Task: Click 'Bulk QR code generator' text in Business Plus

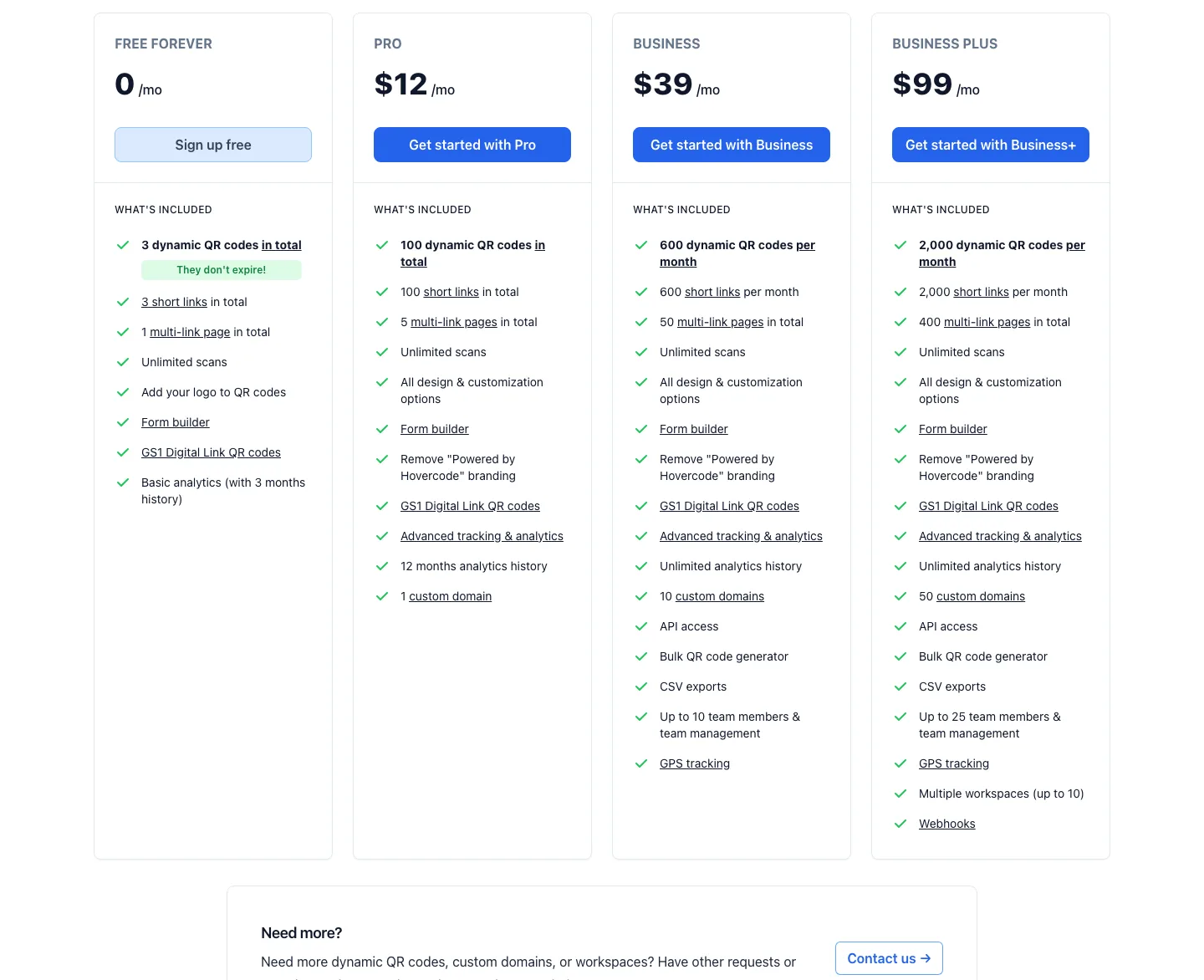Action: 983,656
